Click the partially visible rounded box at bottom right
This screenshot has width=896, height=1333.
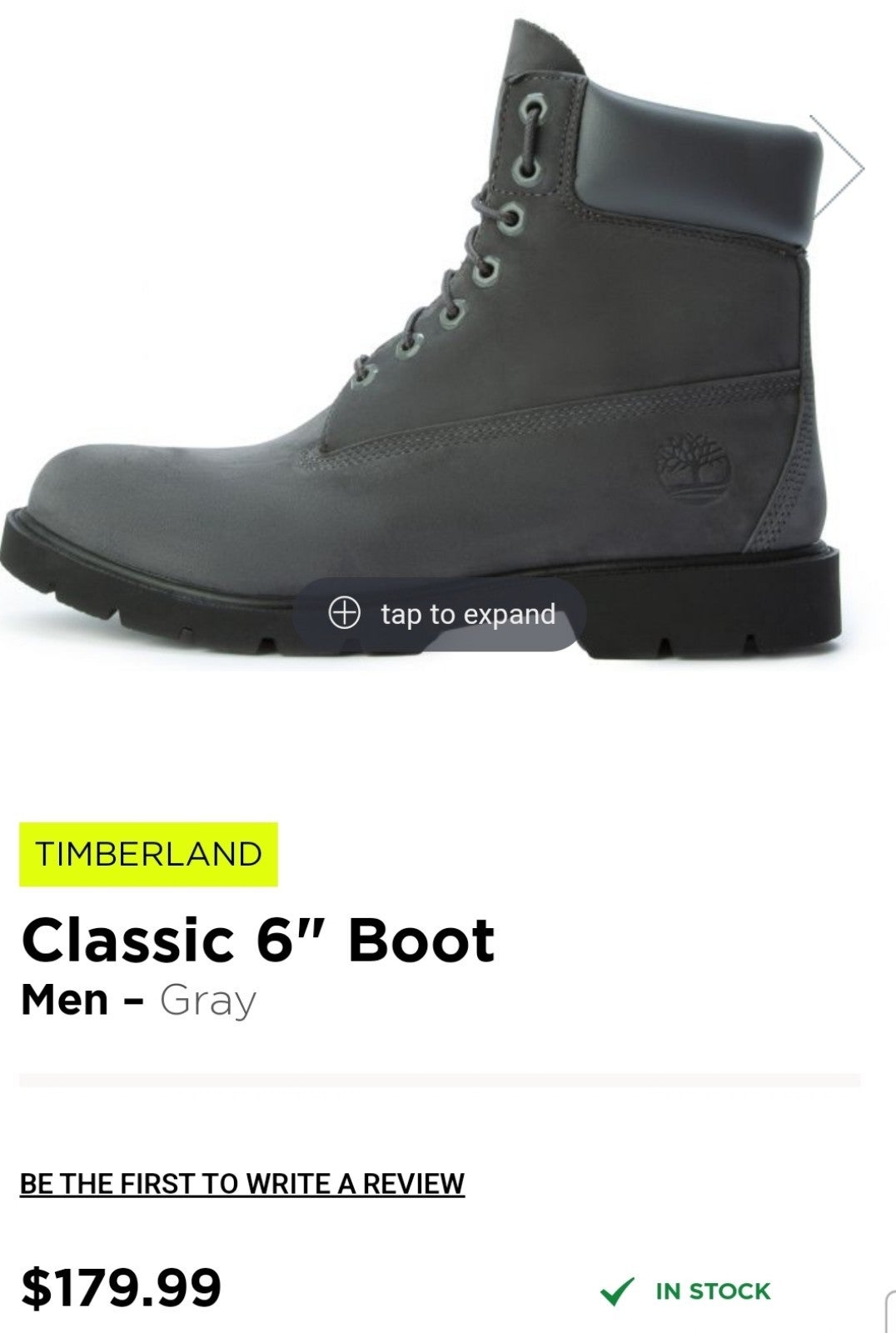pyautogui.click(x=889, y=1312)
